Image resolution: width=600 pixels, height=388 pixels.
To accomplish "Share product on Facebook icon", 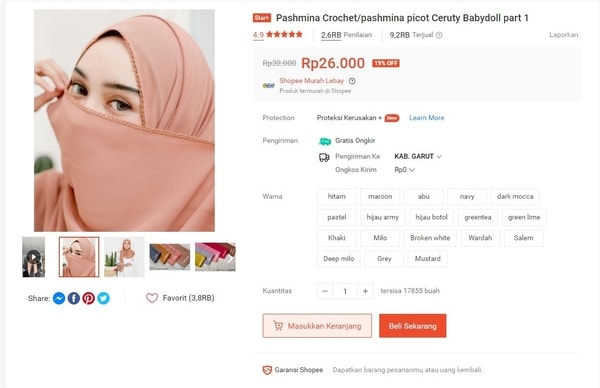I will point(73,298).
